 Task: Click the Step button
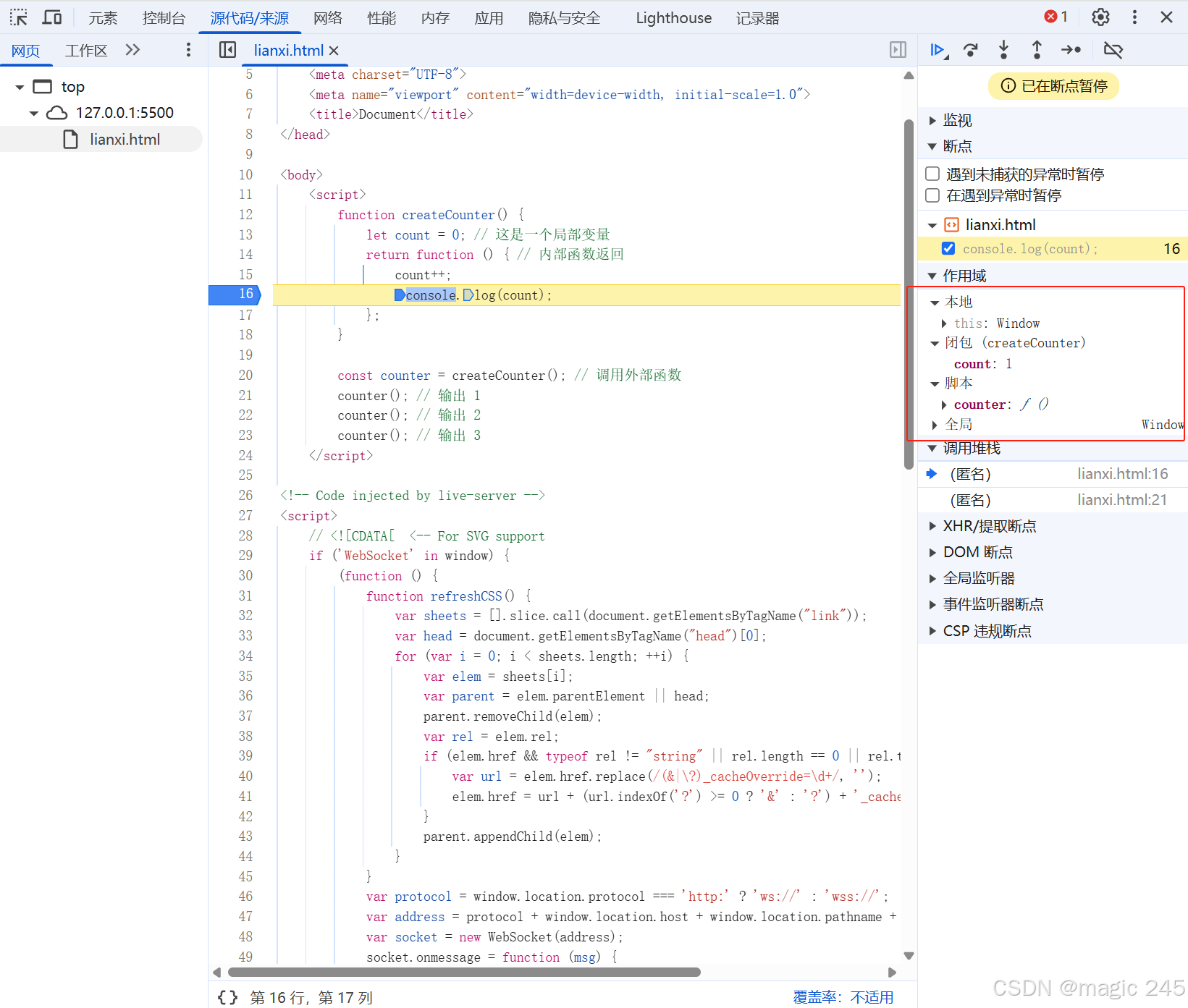[1071, 50]
